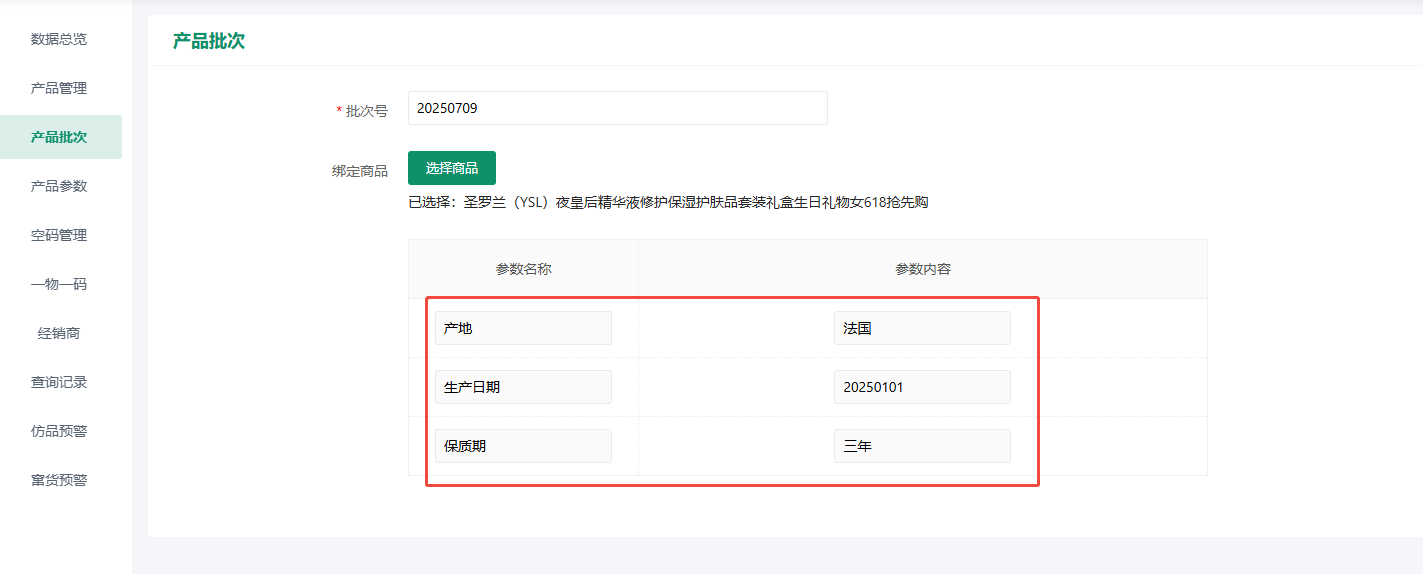Image resolution: width=1423 pixels, height=574 pixels.
Task: Click the 保质期 parameter name field
Action: [x=523, y=446]
